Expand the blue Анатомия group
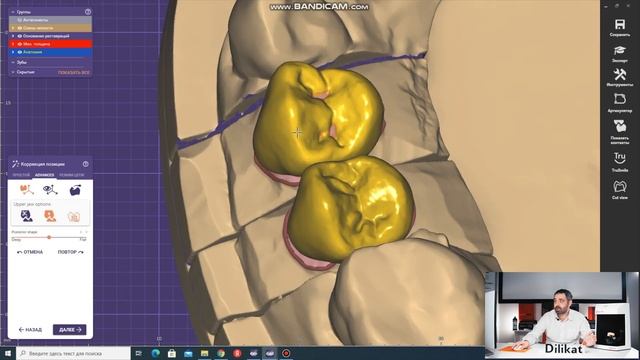Image resolution: width=640 pixels, height=360 pixels. click(x=13, y=52)
